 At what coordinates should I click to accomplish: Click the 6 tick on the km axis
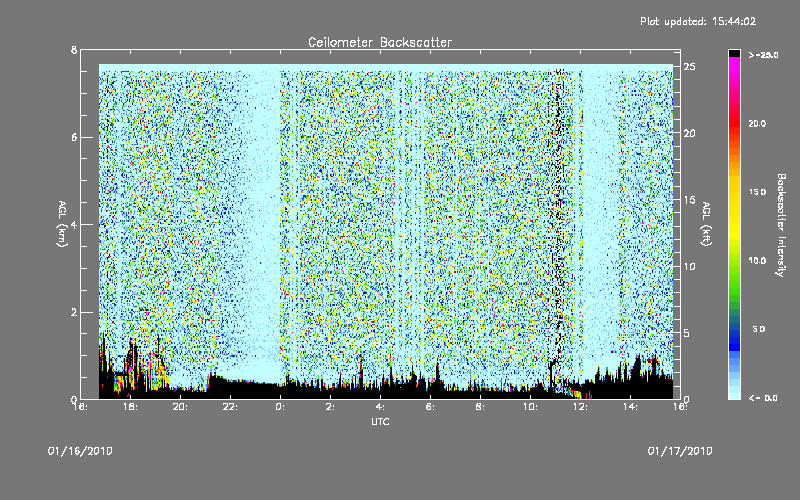[x=74, y=137]
